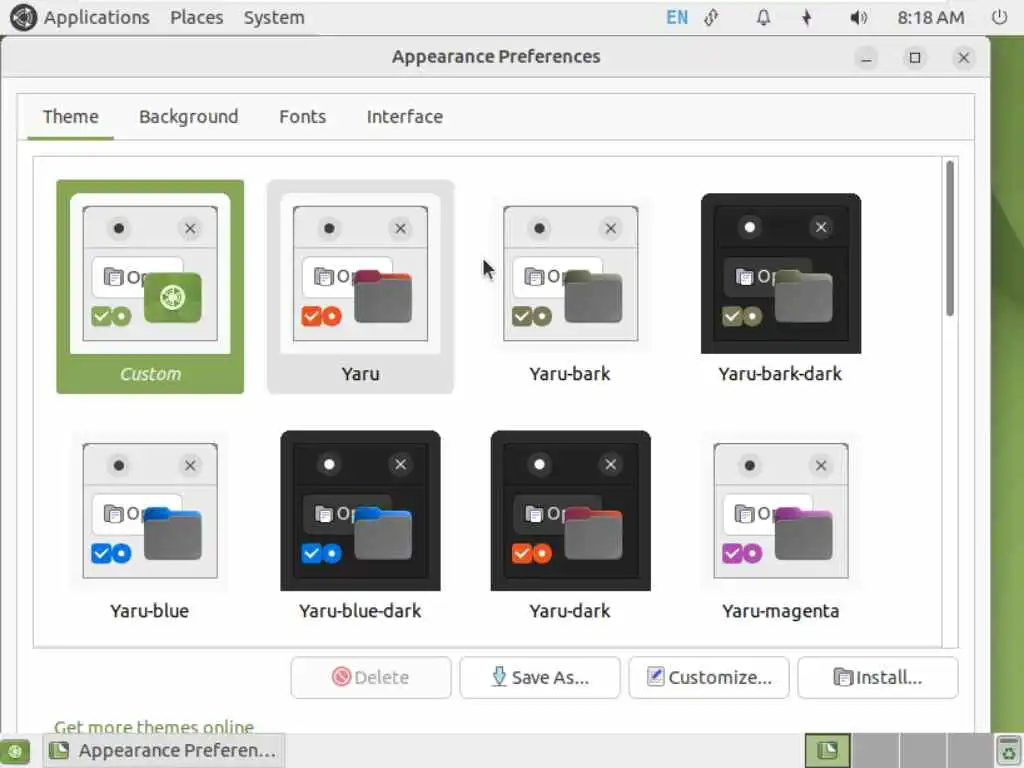Close the Appearance Preferences window

click(x=963, y=58)
